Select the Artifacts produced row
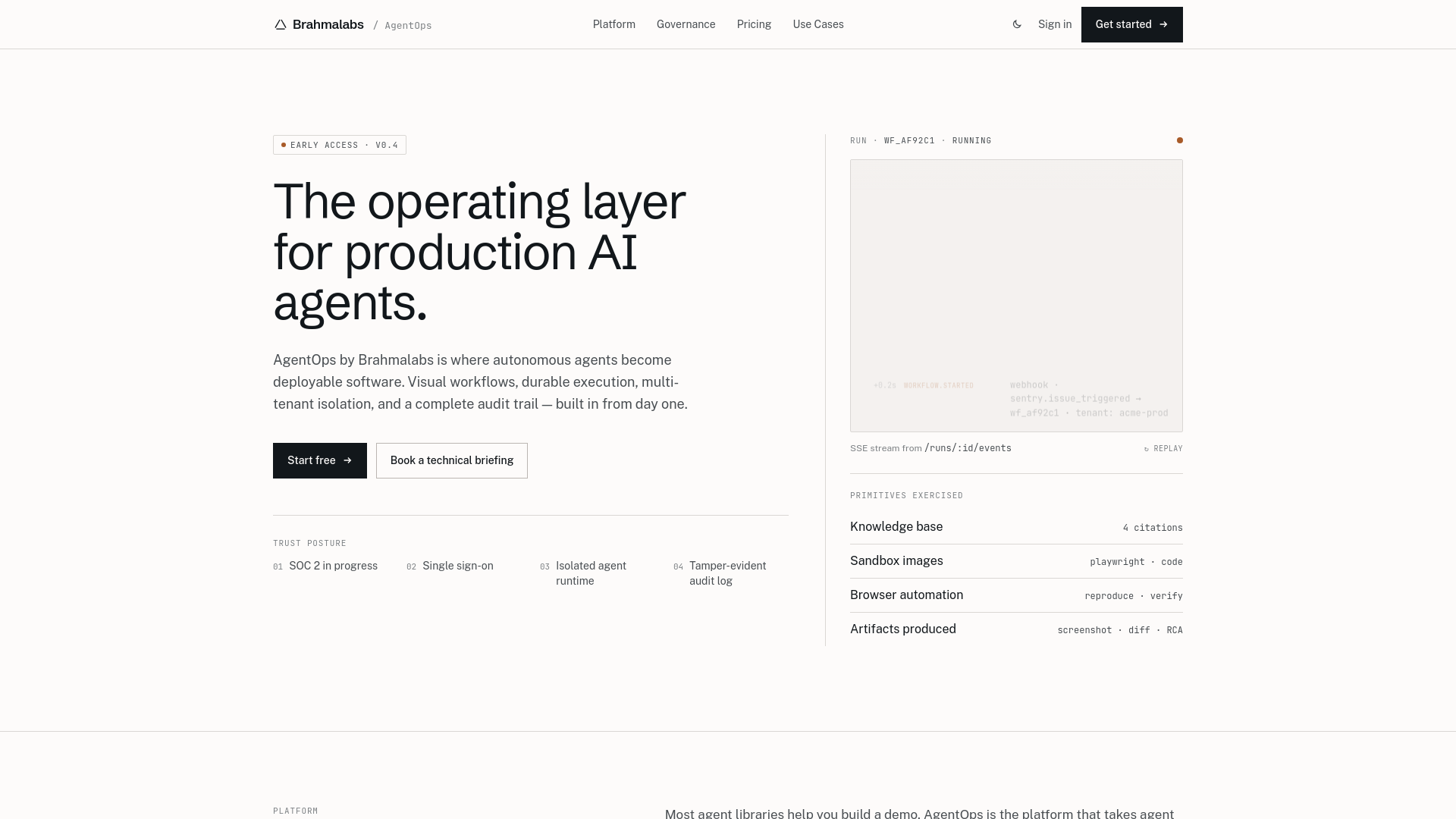 tap(1016, 629)
